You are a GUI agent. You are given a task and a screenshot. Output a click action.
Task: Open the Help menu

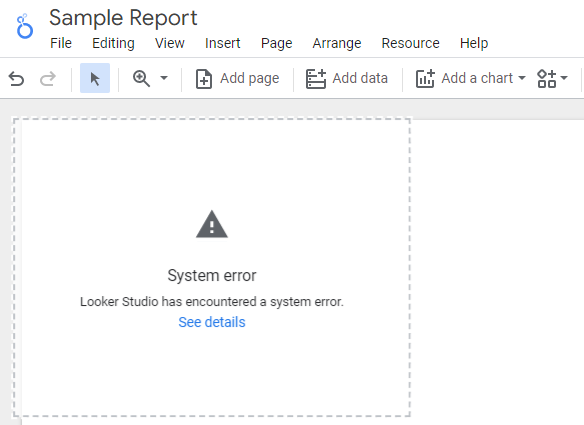(474, 44)
